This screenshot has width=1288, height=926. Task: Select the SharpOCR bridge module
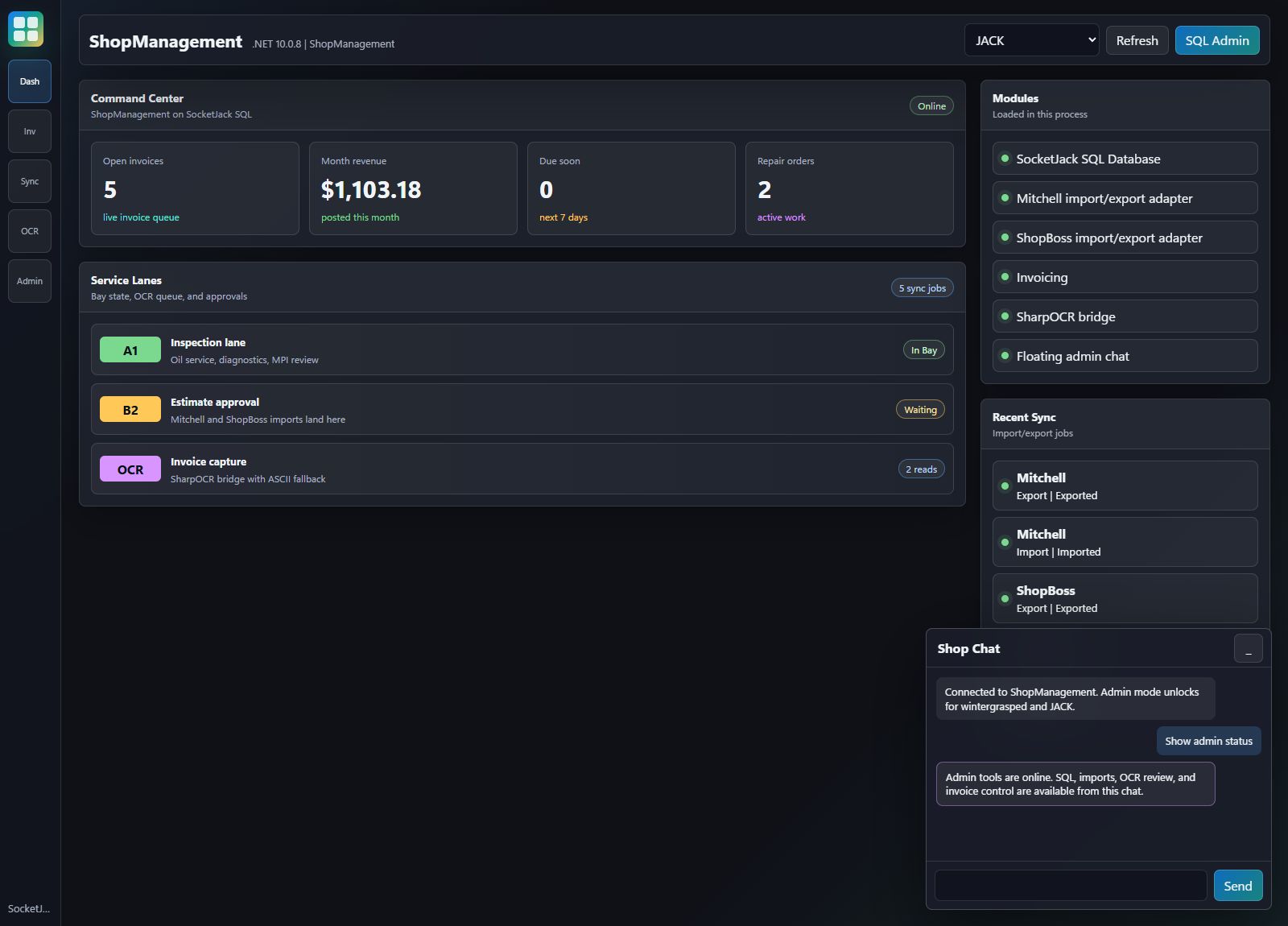point(1125,316)
